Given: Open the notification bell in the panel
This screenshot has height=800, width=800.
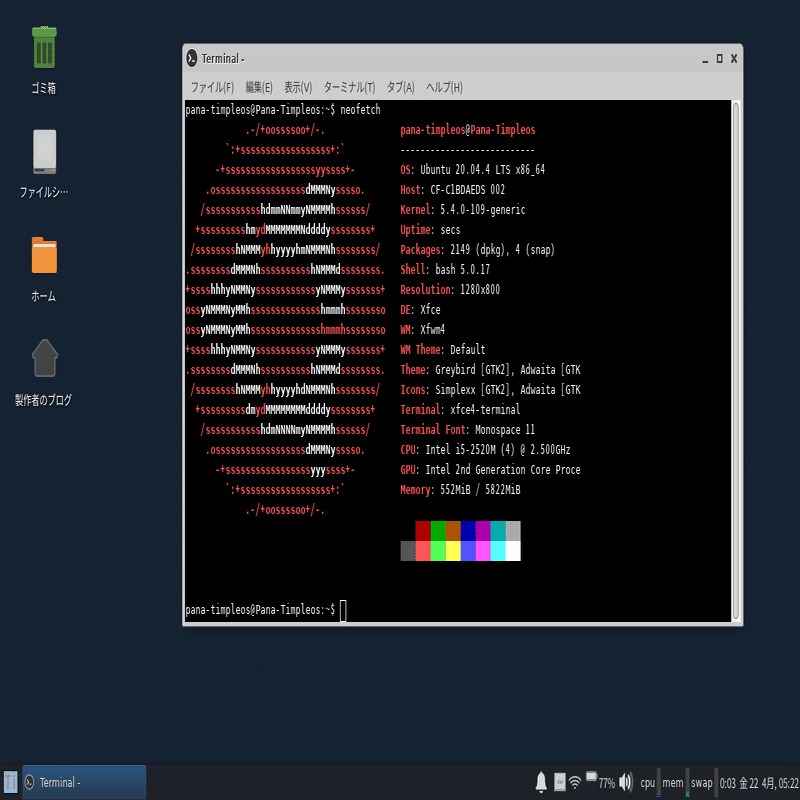Looking at the screenshot, I should 541,782.
